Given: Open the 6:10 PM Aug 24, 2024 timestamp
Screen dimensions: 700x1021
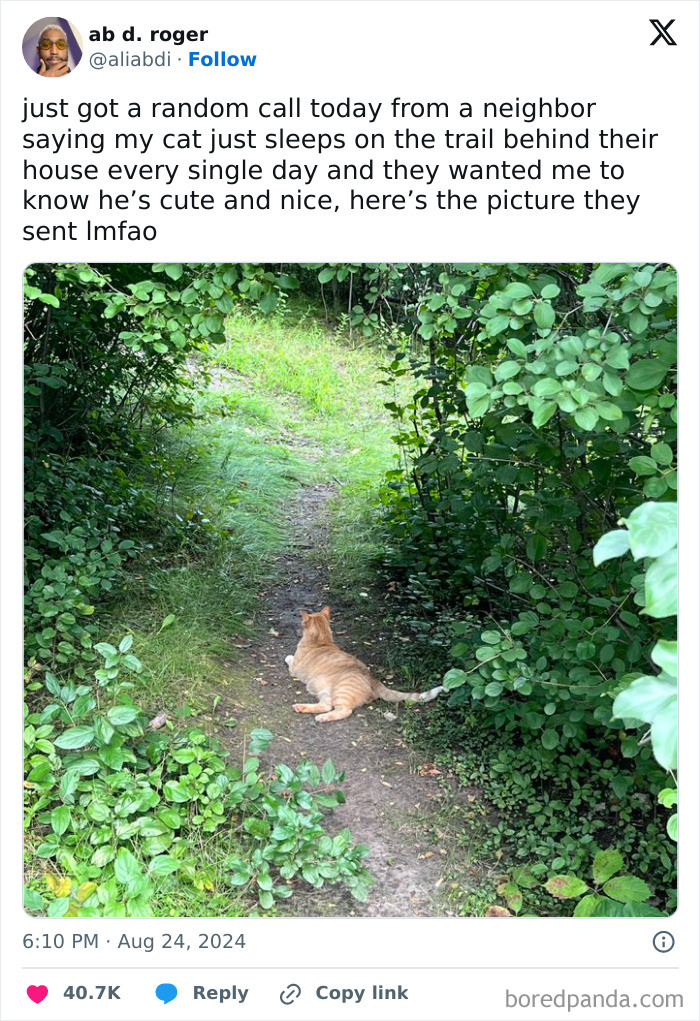Looking at the screenshot, I should [134, 942].
